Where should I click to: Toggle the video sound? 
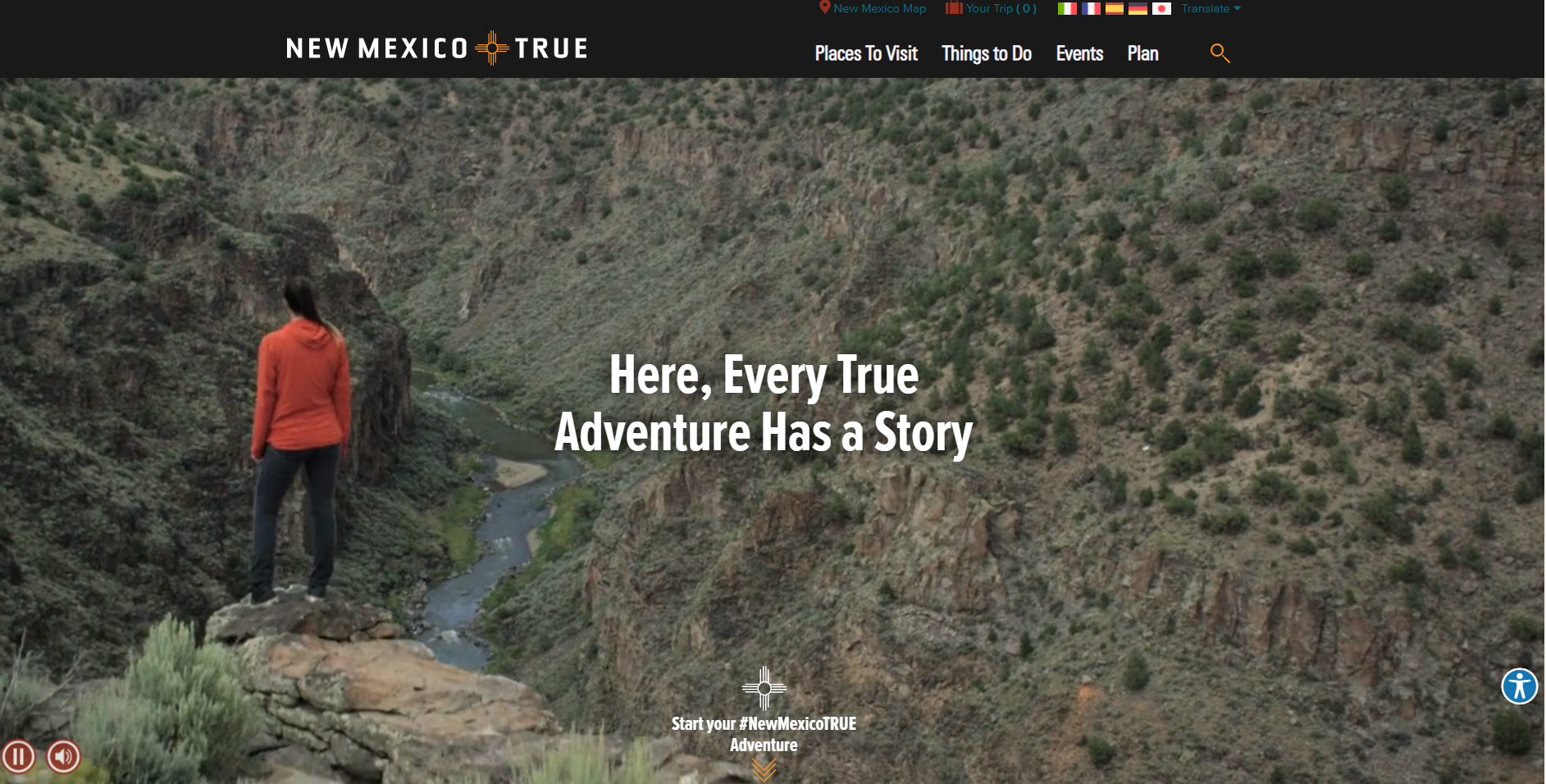pos(63,756)
